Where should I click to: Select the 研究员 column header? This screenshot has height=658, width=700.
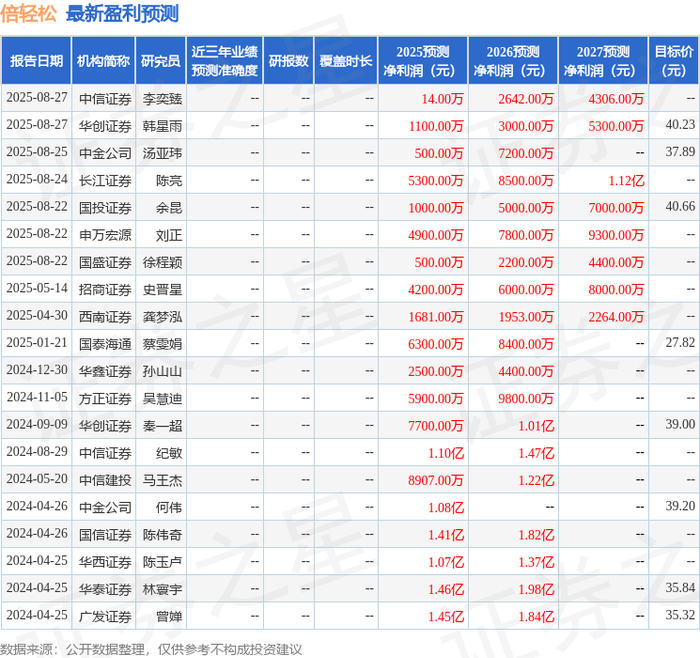tap(161, 61)
